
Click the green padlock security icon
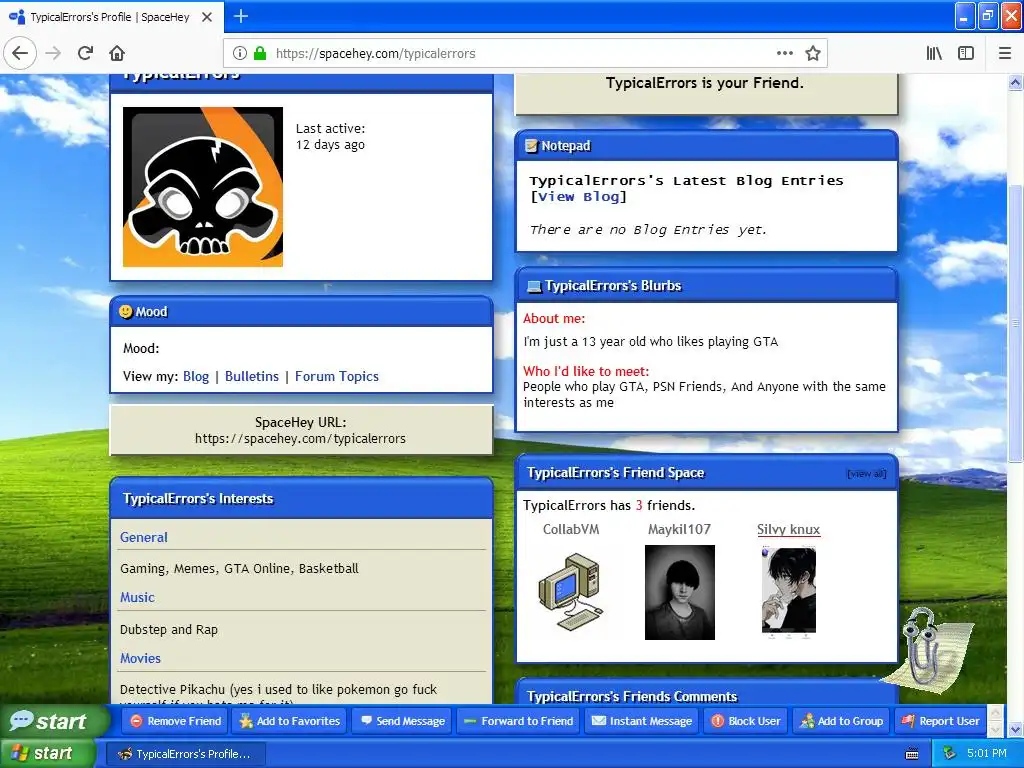(260, 54)
